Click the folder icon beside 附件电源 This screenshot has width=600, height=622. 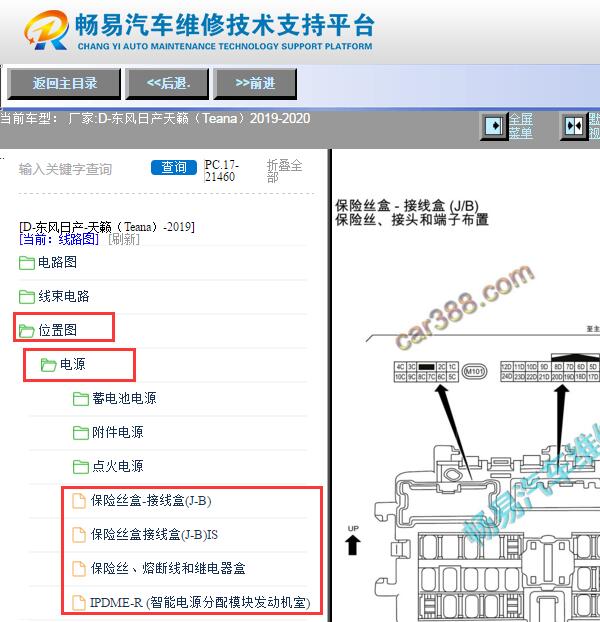[x=81, y=433]
